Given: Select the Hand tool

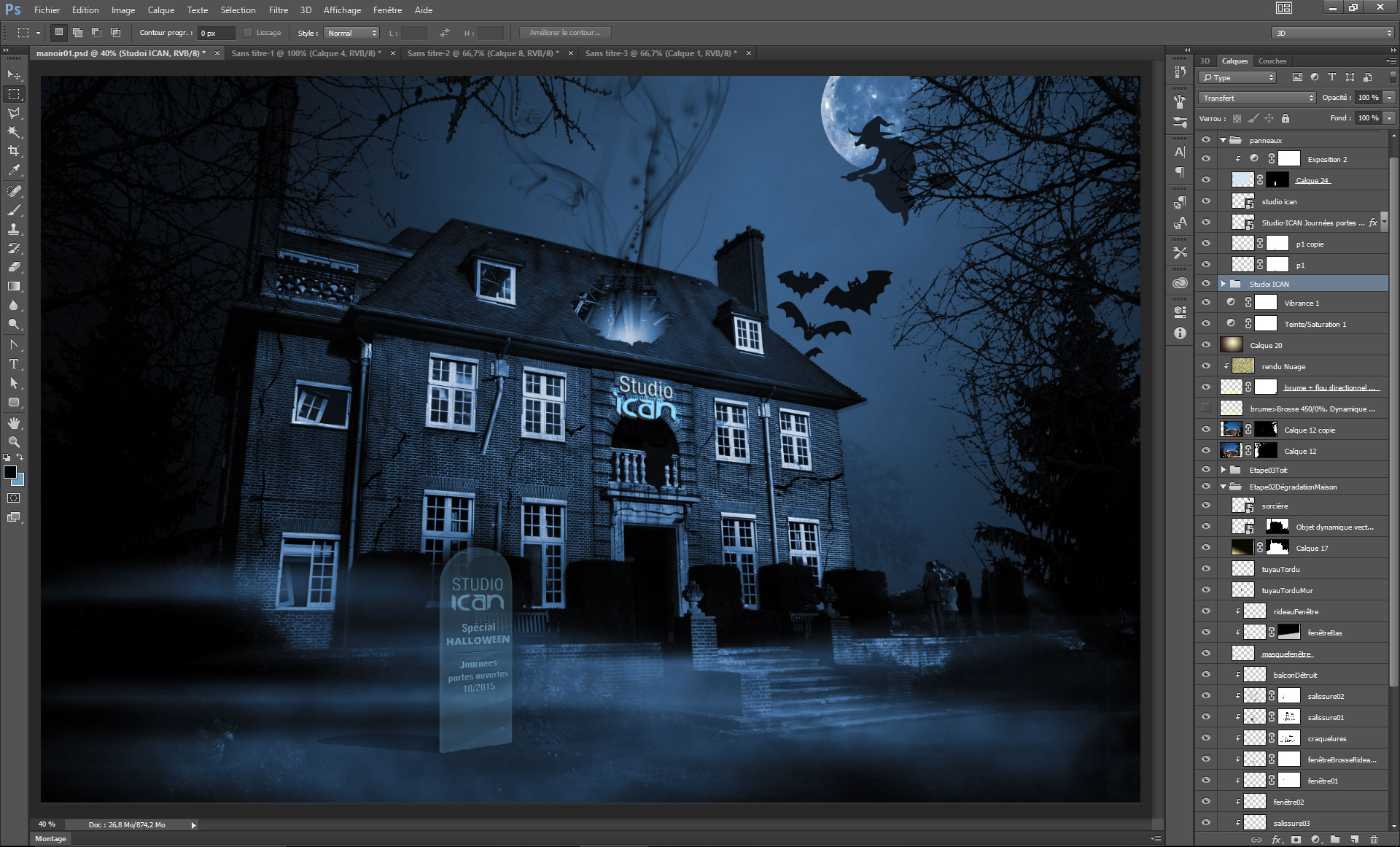Looking at the screenshot, I should click(14, 423).
